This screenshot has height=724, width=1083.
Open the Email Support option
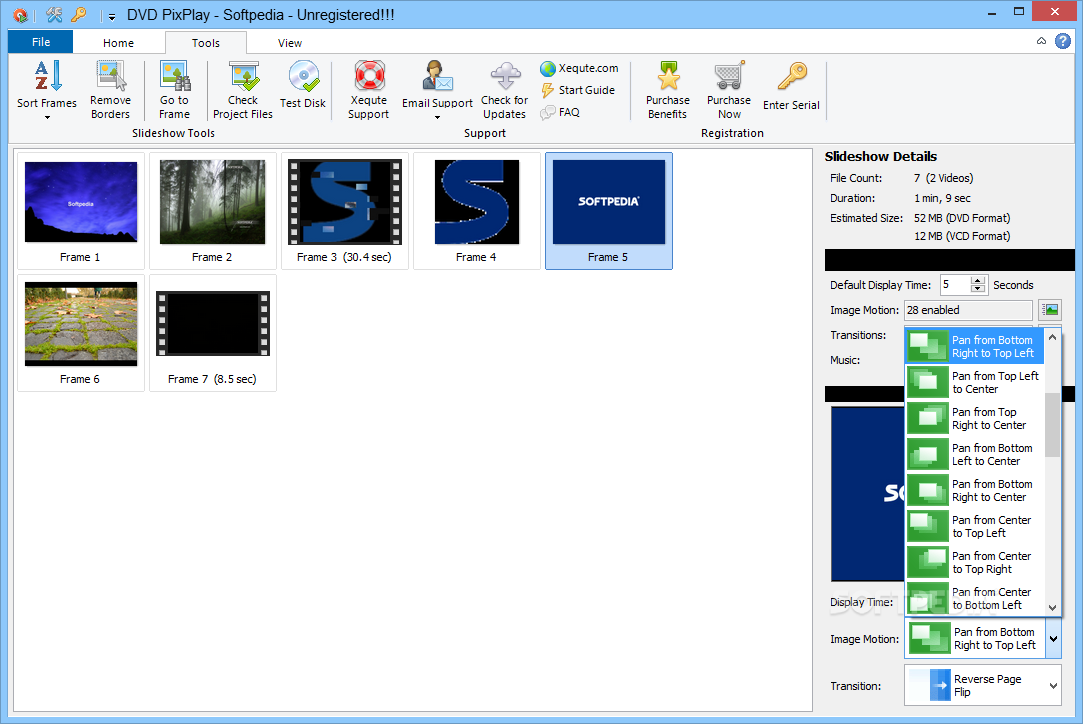click(x=437, y=84)
